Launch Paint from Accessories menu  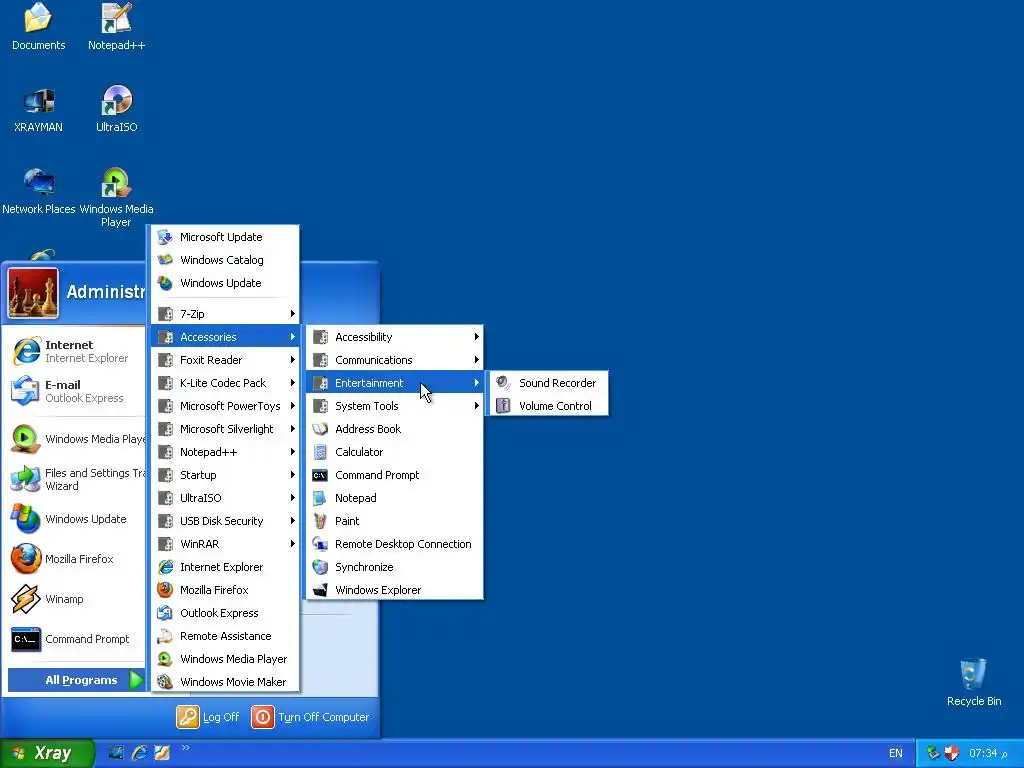pyautogui.click(x=394, y=520)
